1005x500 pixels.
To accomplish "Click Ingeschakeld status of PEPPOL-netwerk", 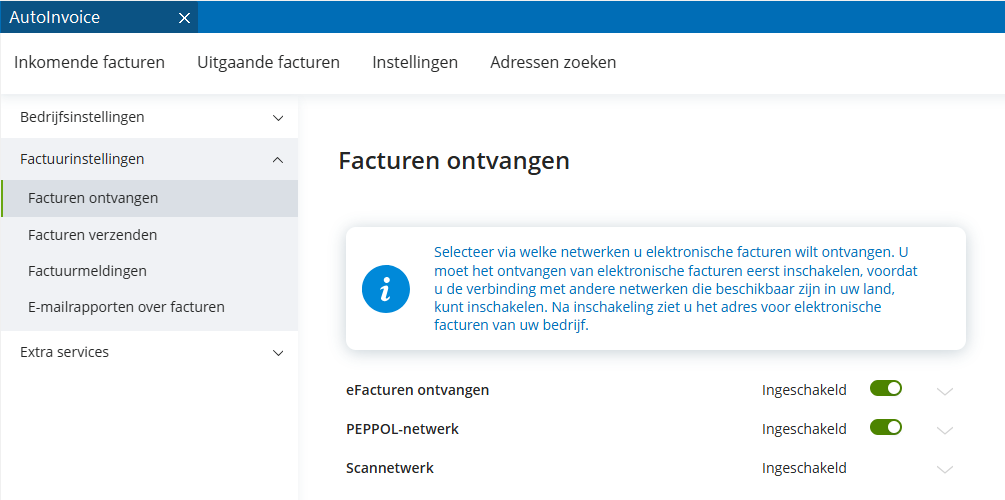I will 804,429.
